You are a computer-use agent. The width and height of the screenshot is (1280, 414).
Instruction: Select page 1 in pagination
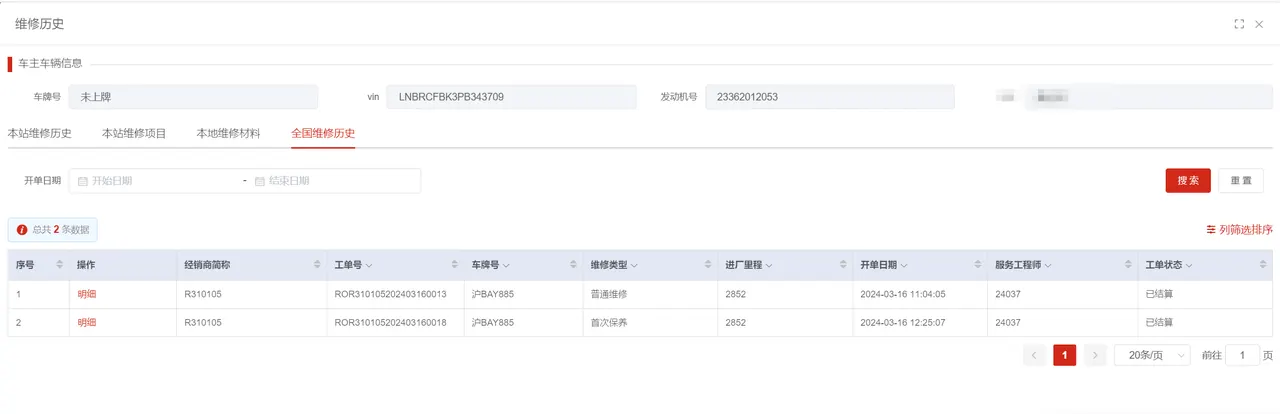[1065, 355]
